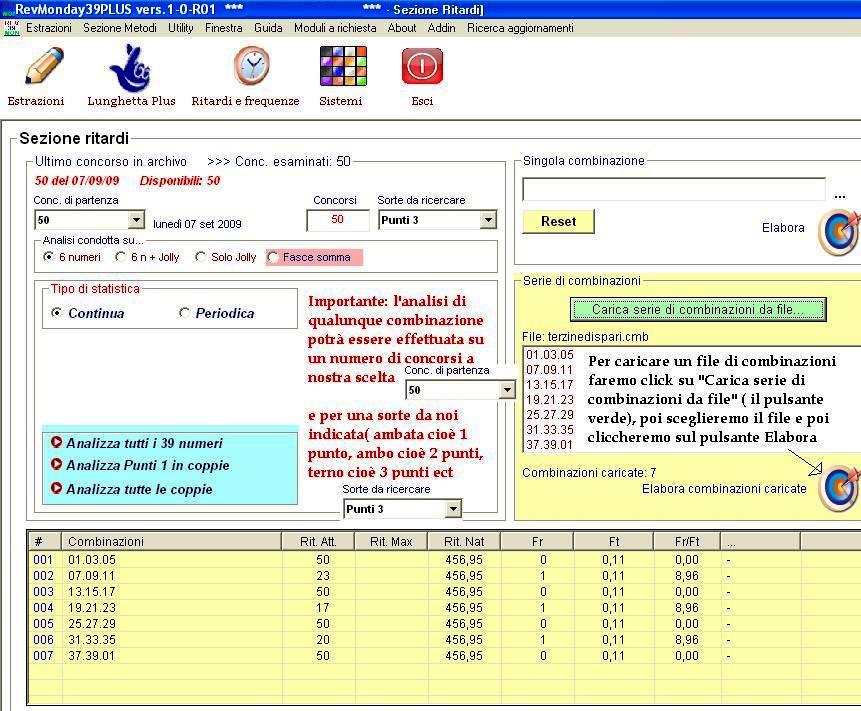Open the Addin menu
The width and height of the screenshot is (861, 711).
441,28
